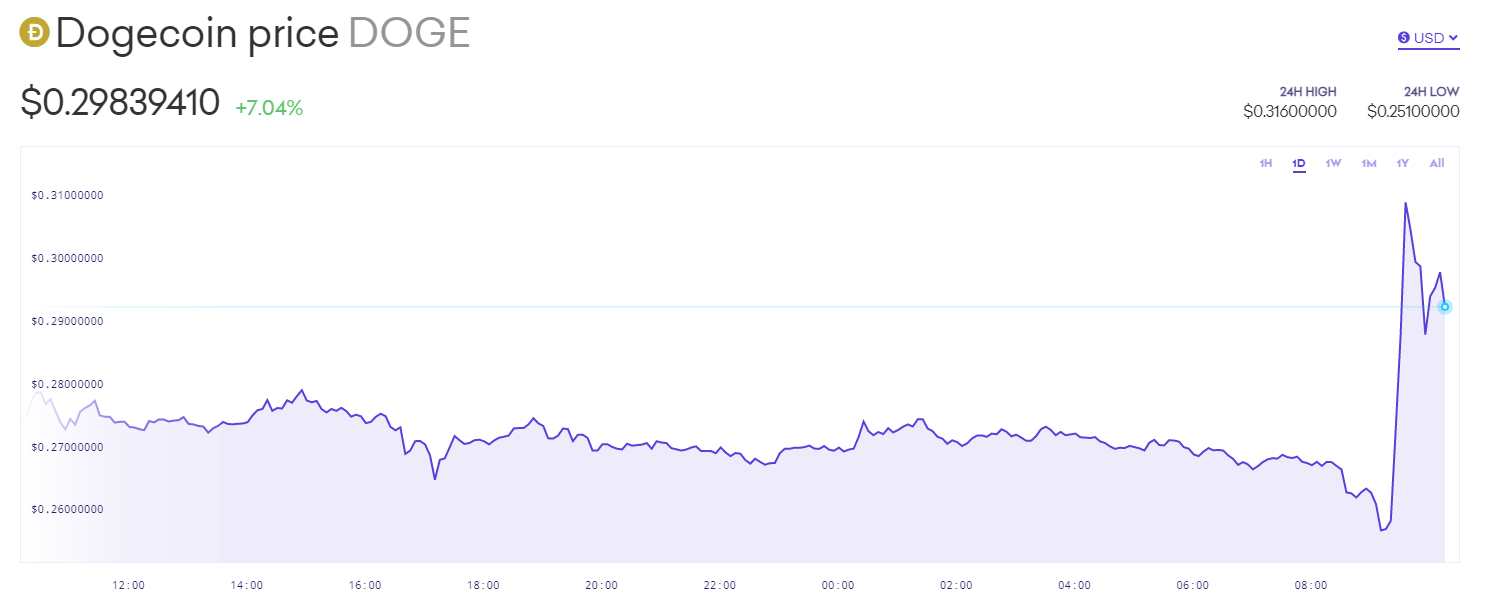The image size is (1490, 599).
Task: Click the 00:00 time label on chart axis
Action: tap(838, 585)
